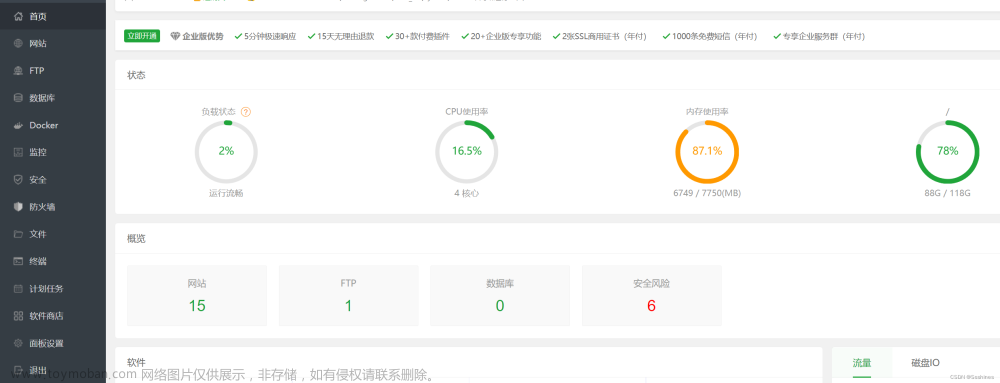Switch to the 磁盘IO tab
The width and height of the screenshot is (1000, 383).
click(x=925, y=363)
